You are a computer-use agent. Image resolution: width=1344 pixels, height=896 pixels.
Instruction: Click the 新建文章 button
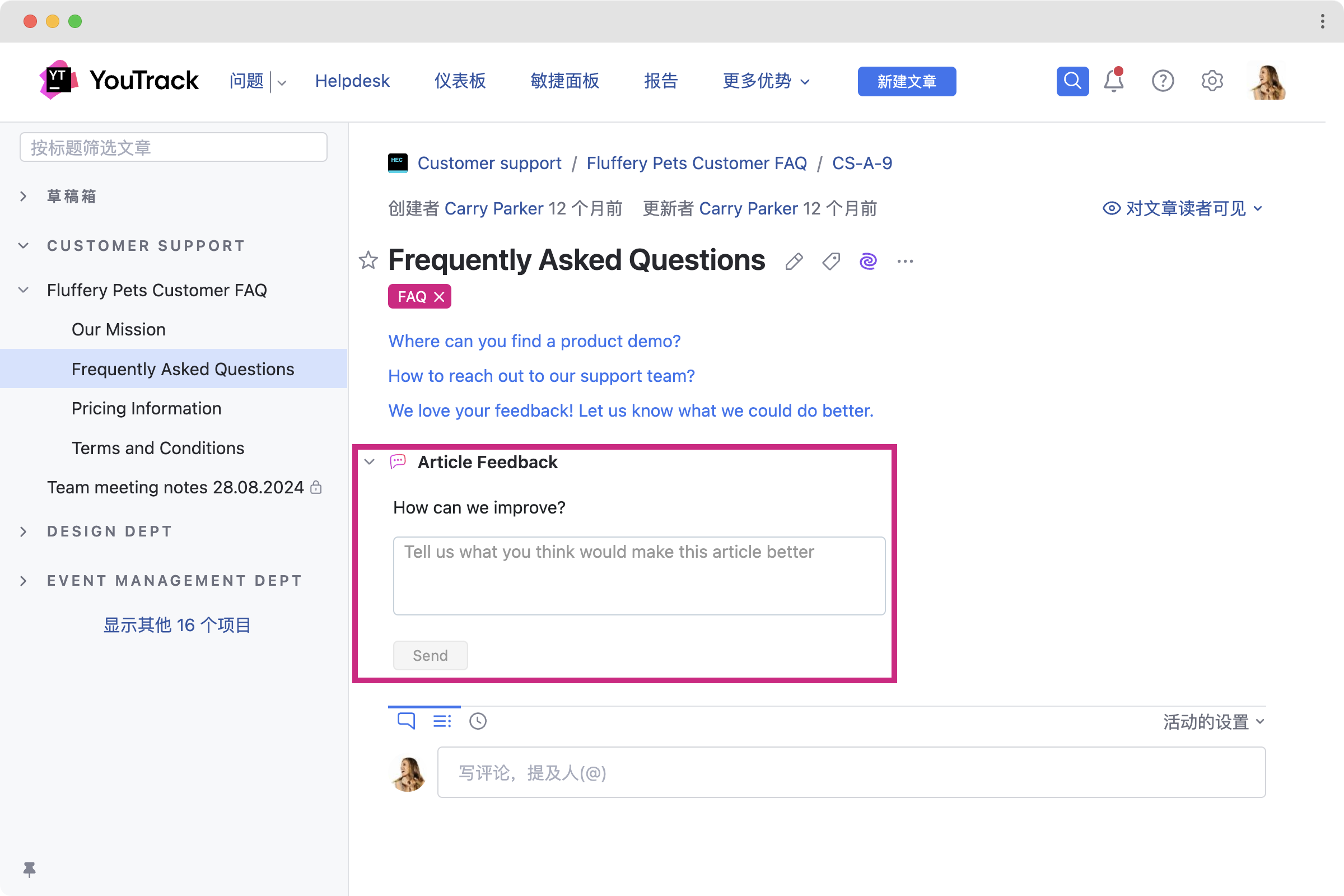pyautogui.click(x=906, y=81)
